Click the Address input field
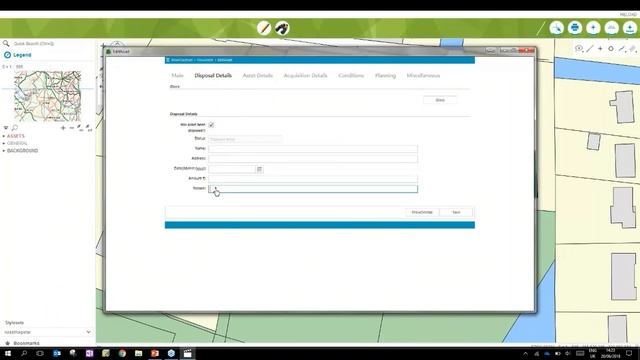 [x=313, y=159]
